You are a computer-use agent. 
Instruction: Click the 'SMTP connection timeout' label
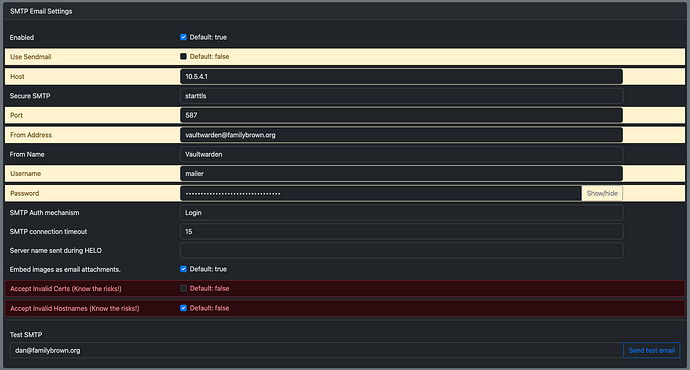[x=48, y=231]
